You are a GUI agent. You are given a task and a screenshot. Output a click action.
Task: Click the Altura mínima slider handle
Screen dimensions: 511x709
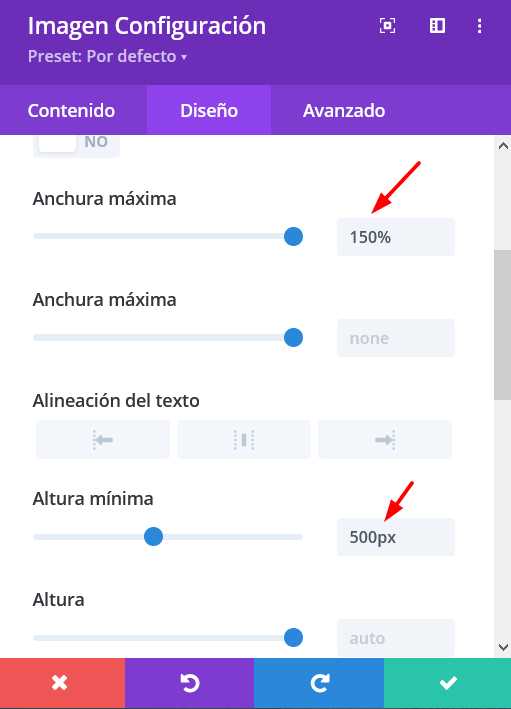coord(153,537)
